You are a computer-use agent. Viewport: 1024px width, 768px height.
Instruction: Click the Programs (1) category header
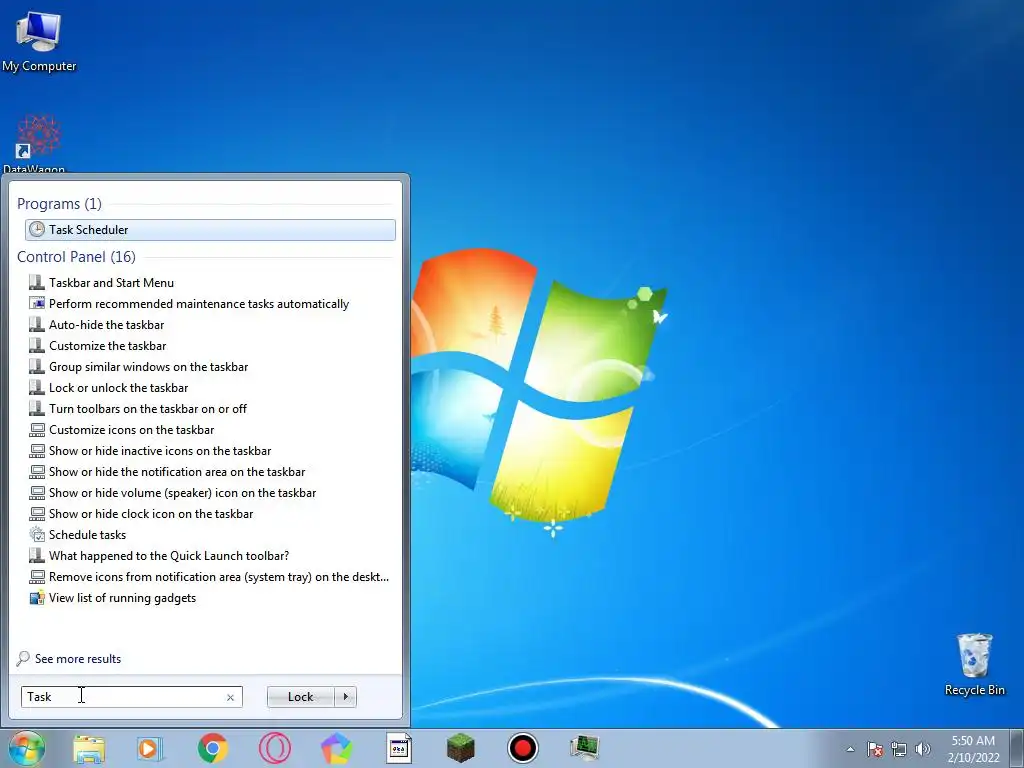(59, 204)
